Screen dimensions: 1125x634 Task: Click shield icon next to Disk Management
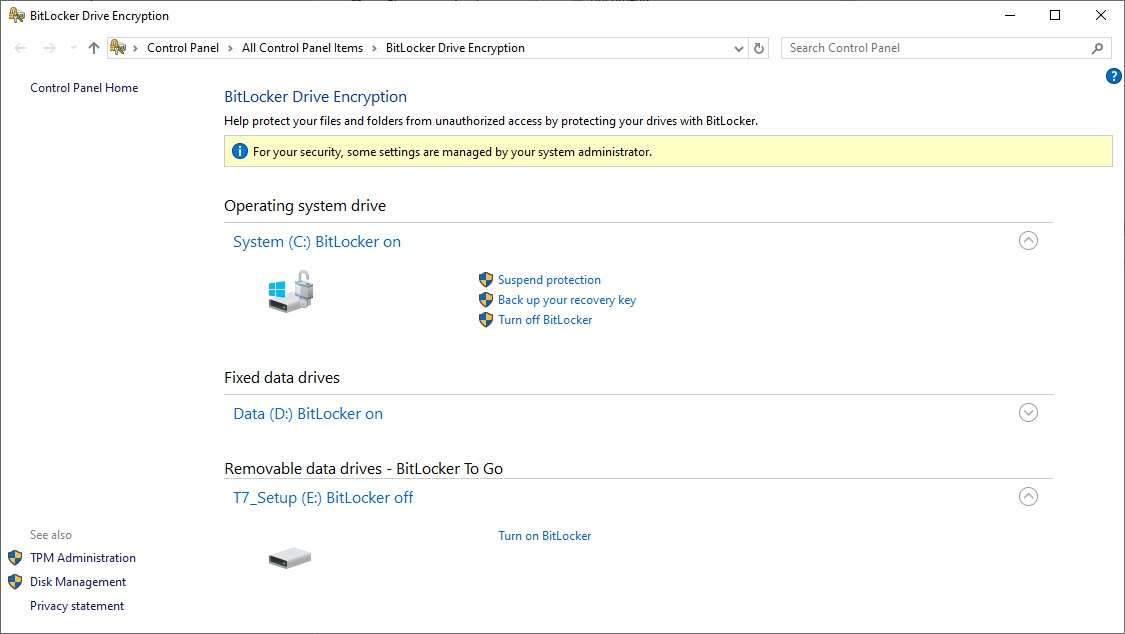15,582
